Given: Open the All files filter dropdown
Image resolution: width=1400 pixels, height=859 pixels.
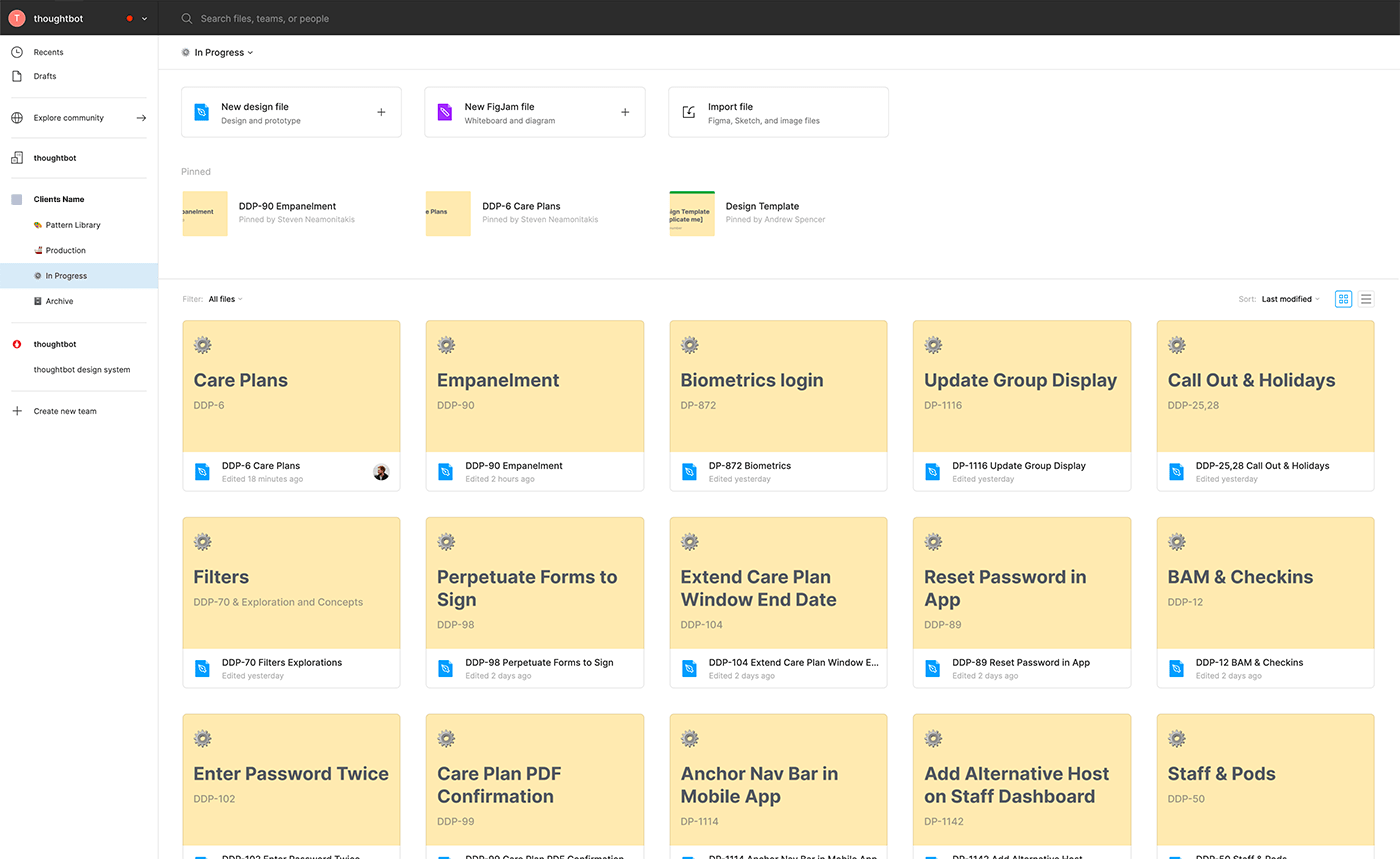Looking at the screenshot, I should 225,299.
